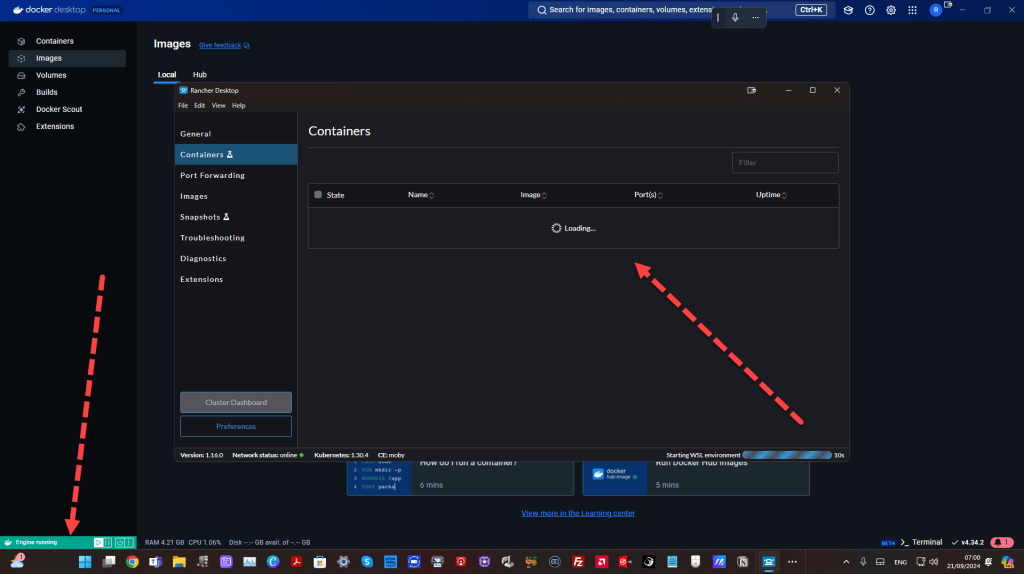Show taskbar overflow apps ellipsis
Viewport: 1024px width, 574px height.
coord(792,562)
